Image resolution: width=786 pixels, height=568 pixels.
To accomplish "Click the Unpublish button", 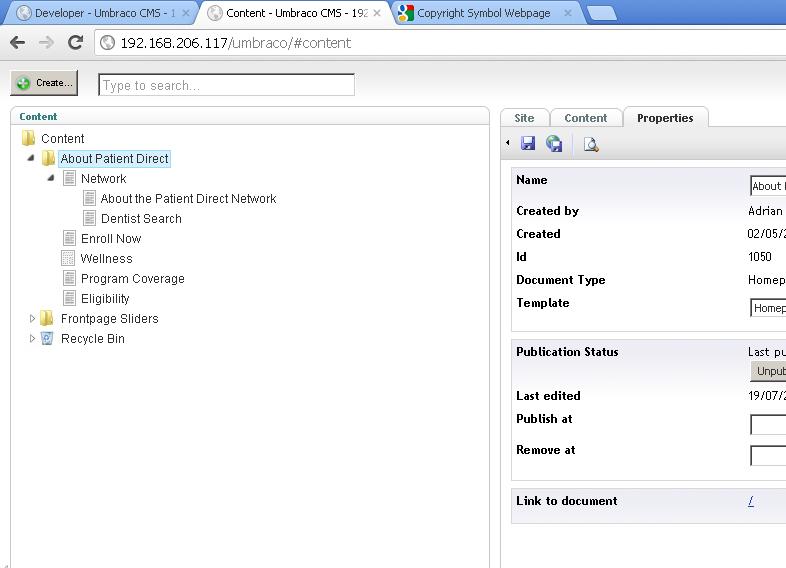I will [x=768, y=371].
